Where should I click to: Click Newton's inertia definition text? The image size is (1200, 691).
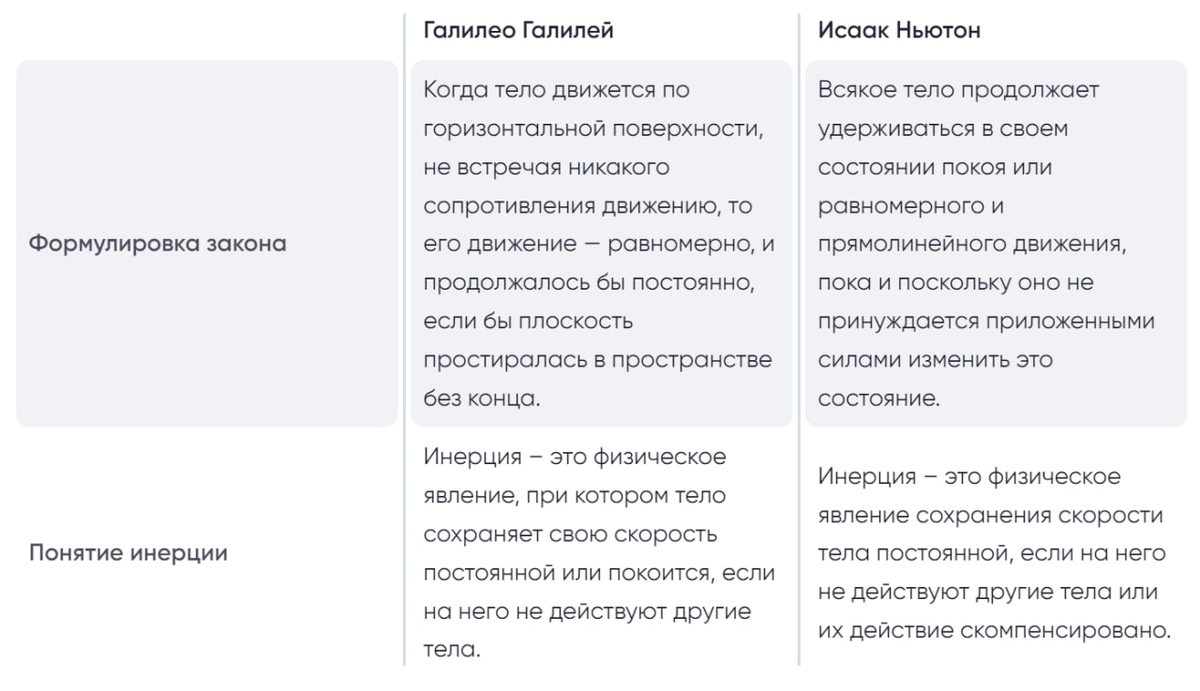tap(994, 553)
